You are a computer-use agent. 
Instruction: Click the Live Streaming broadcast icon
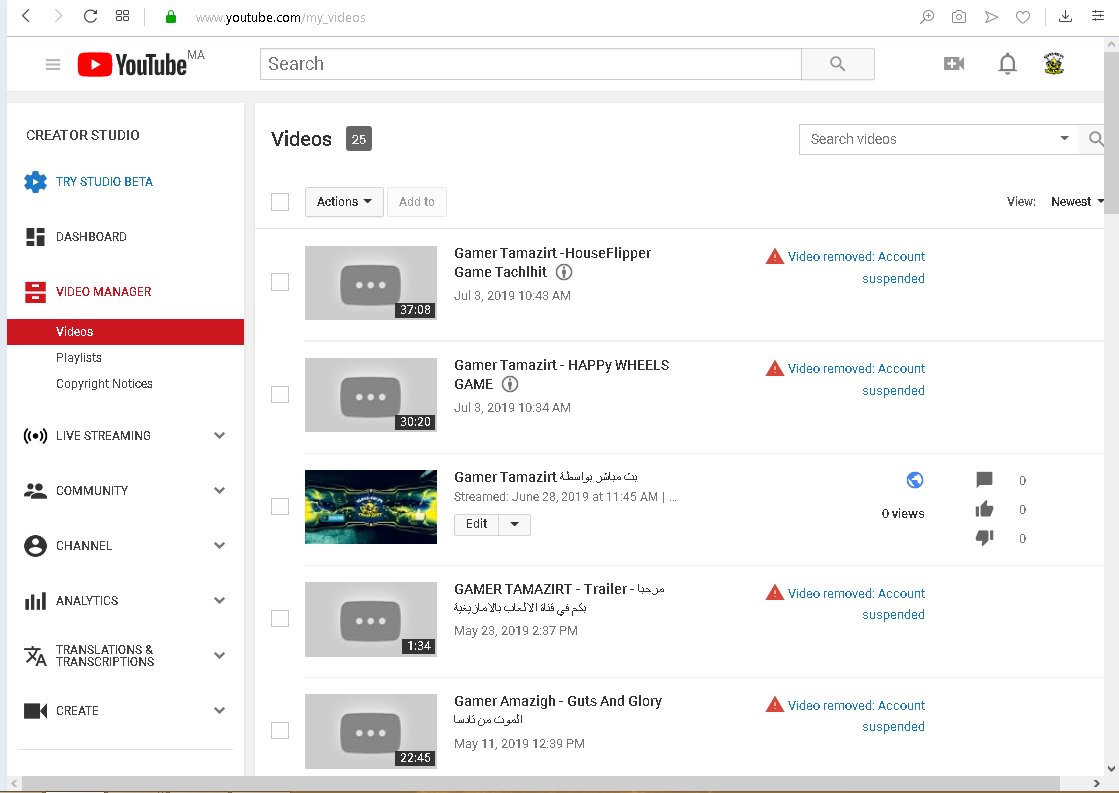[35, 435]
